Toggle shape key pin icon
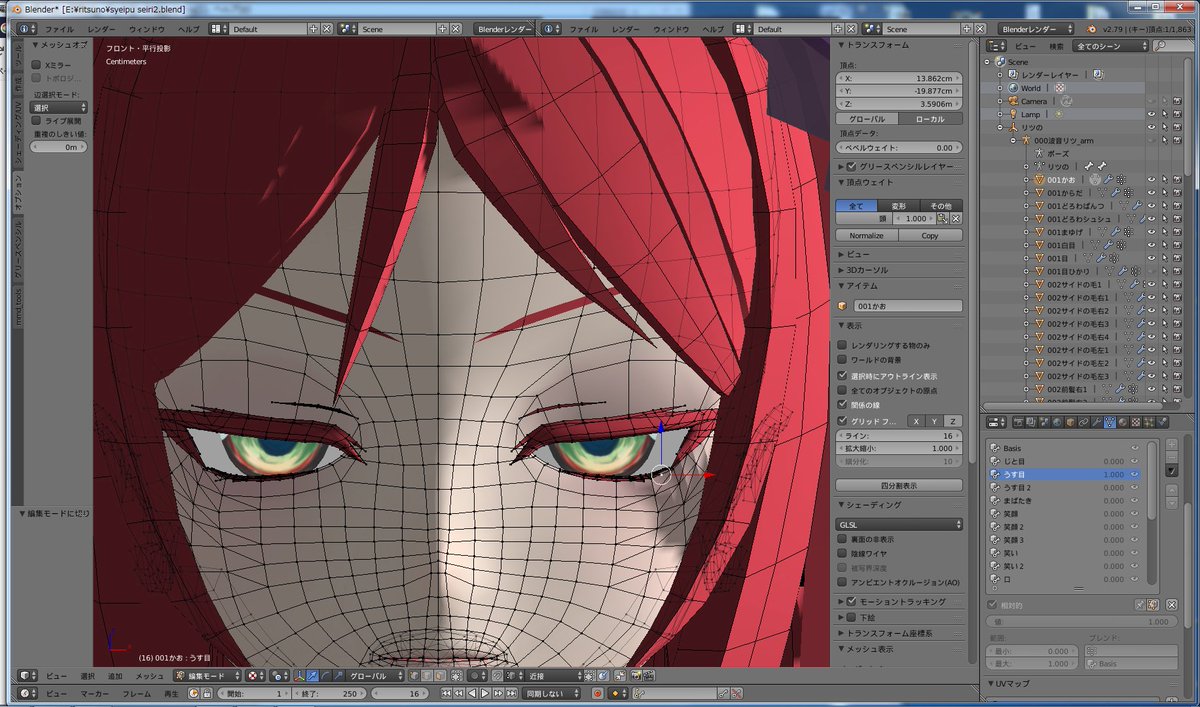Image resolution: width=1200 pixels, height=707 pixels. (x=1140, y=605)
